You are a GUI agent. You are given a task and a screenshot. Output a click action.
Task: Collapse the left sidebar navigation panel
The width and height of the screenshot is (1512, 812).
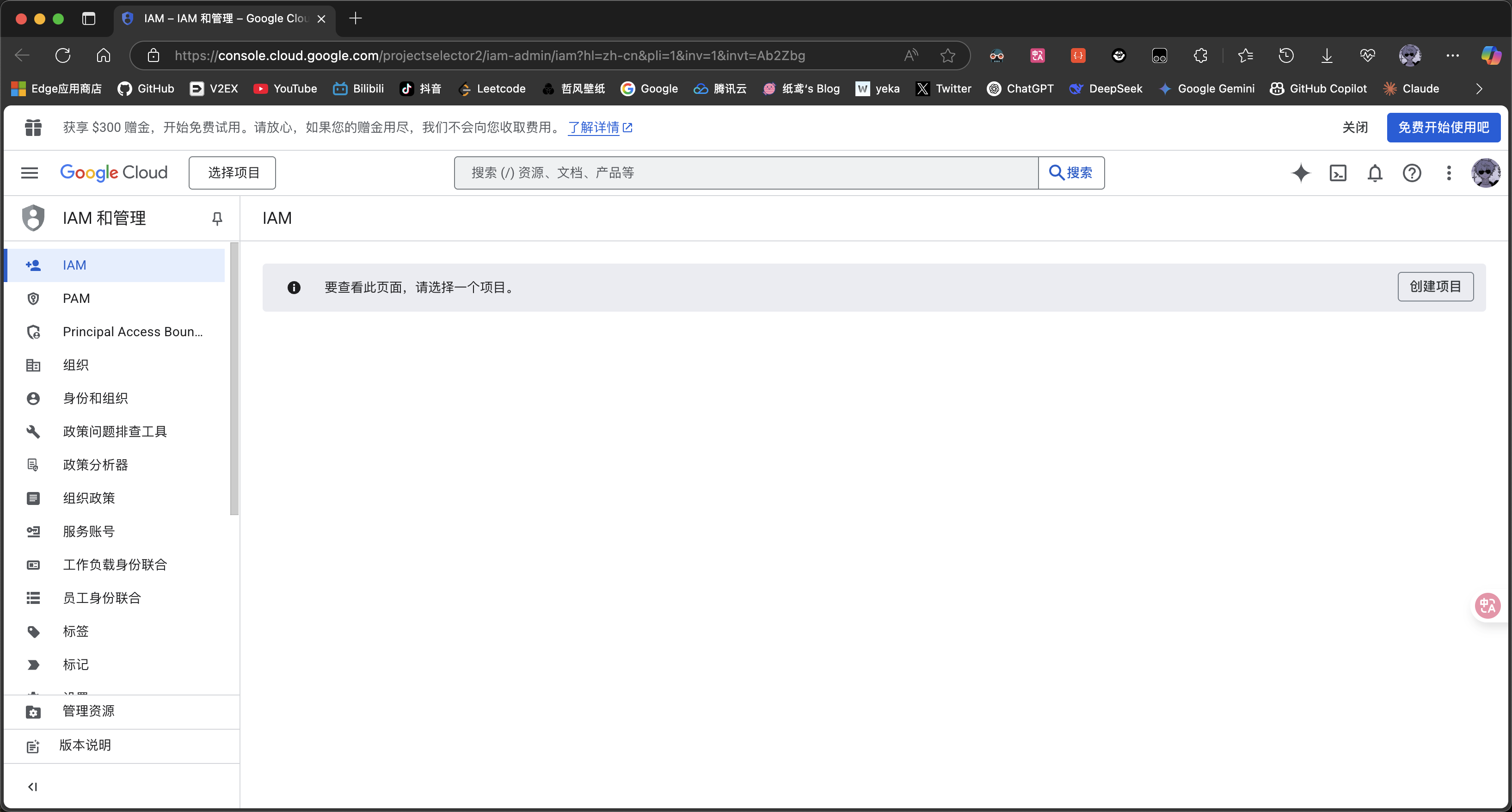[x=33, y=787]
